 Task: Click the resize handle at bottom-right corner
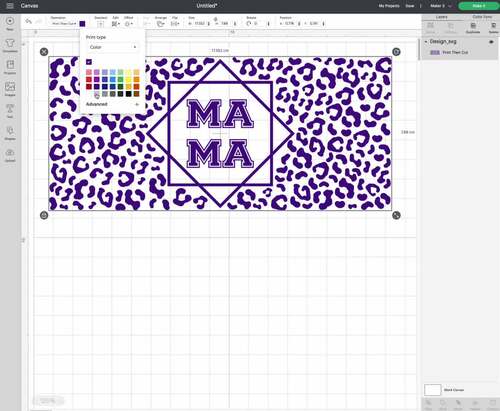[x=396, y=215]
